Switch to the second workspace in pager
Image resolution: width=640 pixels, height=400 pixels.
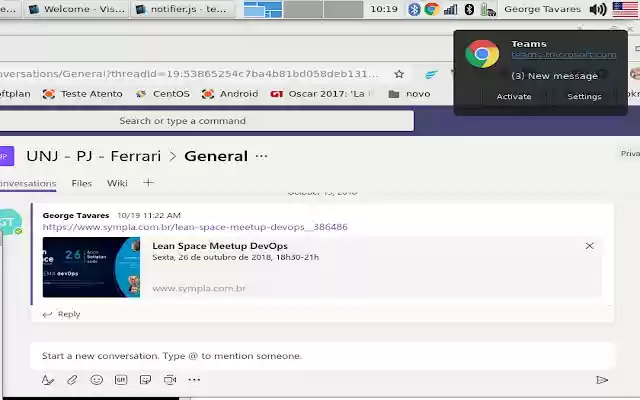303,9
